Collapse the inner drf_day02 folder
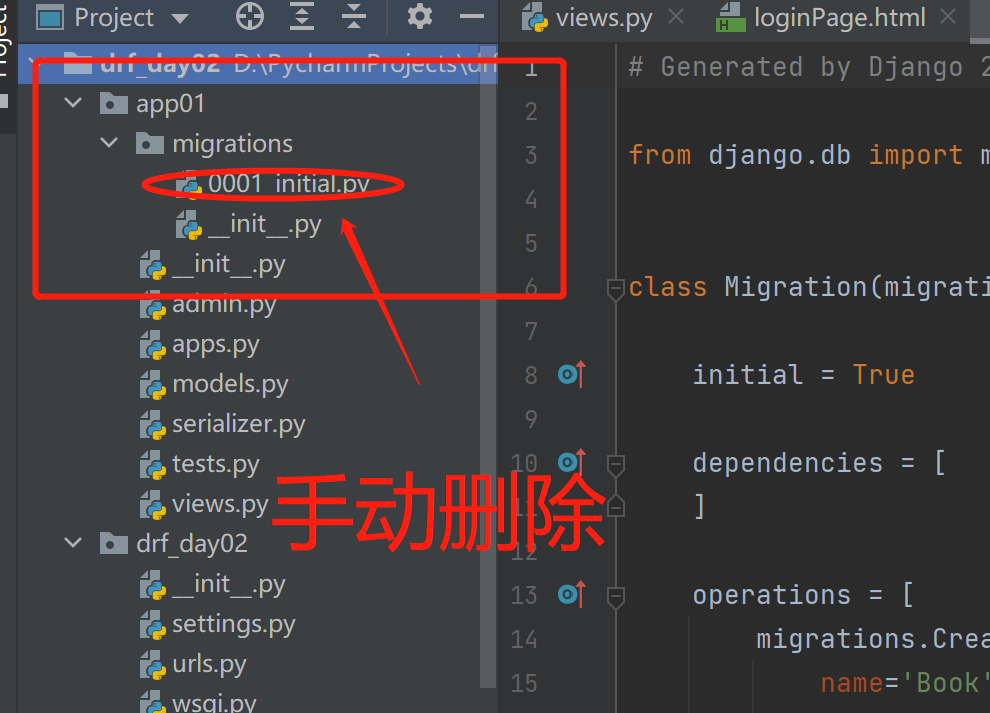The height and width of the screenshot is (713, 990). 73,542
